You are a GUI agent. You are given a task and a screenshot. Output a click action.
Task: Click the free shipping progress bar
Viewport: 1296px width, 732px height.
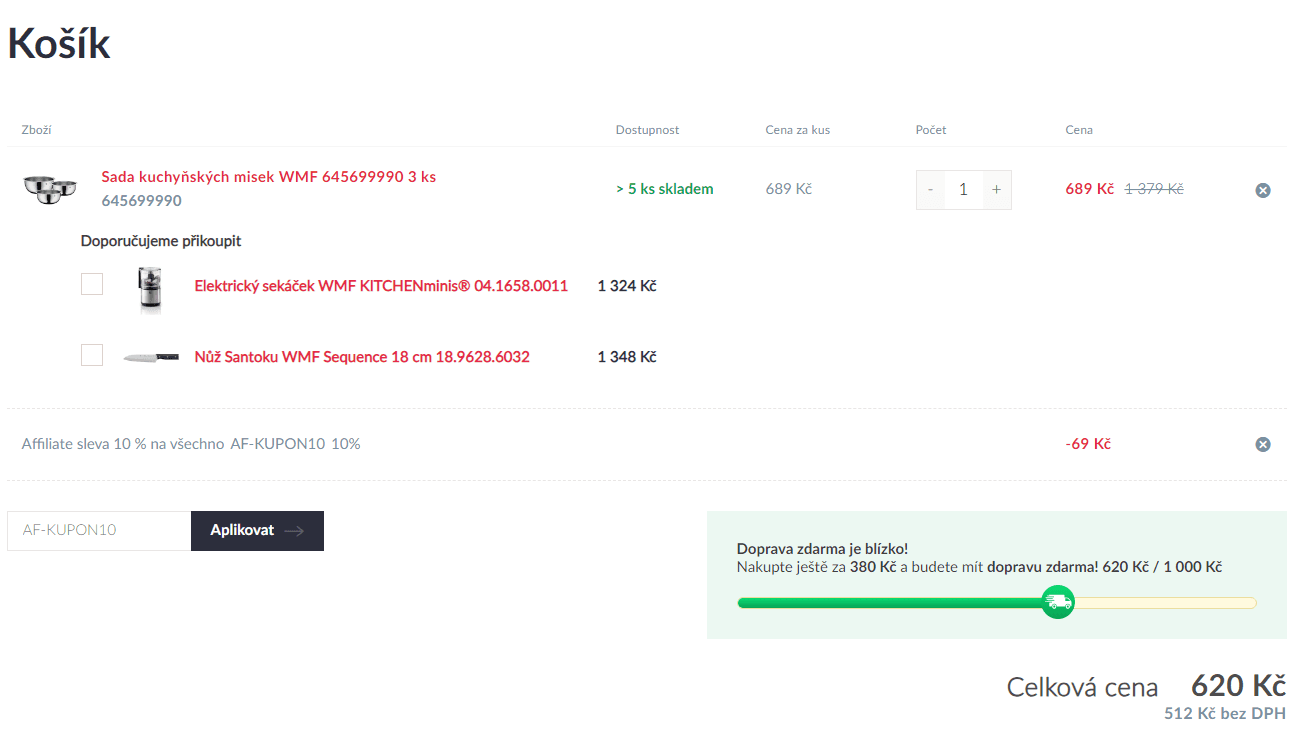click(996, 603)
